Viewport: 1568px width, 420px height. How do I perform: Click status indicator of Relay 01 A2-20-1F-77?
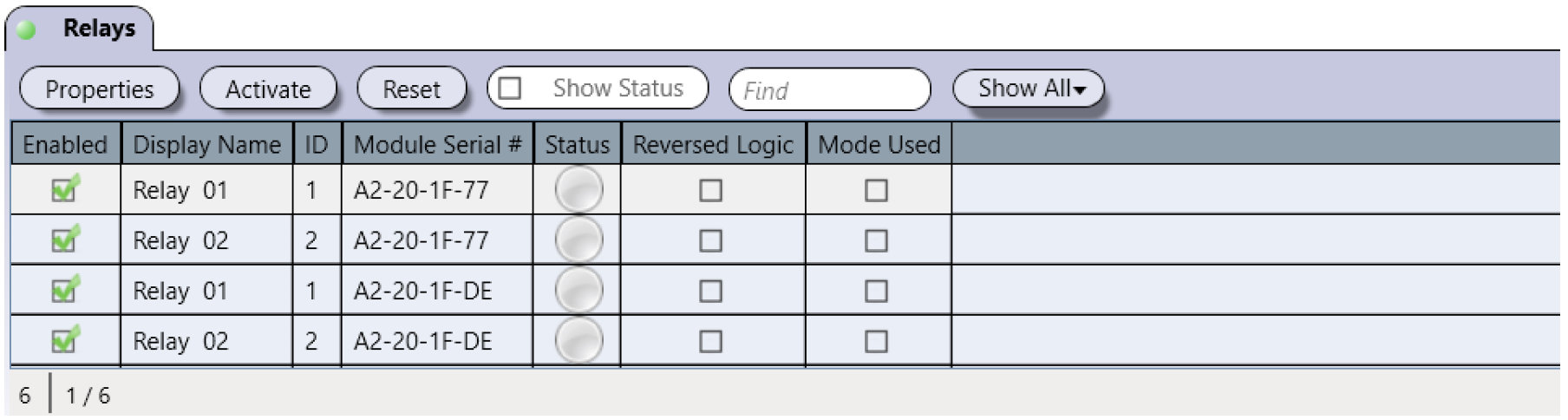(x=578, y=190)
